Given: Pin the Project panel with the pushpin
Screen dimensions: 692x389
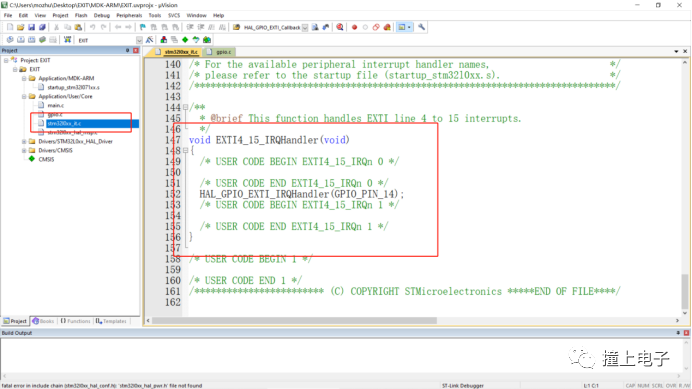Looking at the screenshot, I should (x=128, y=50).
